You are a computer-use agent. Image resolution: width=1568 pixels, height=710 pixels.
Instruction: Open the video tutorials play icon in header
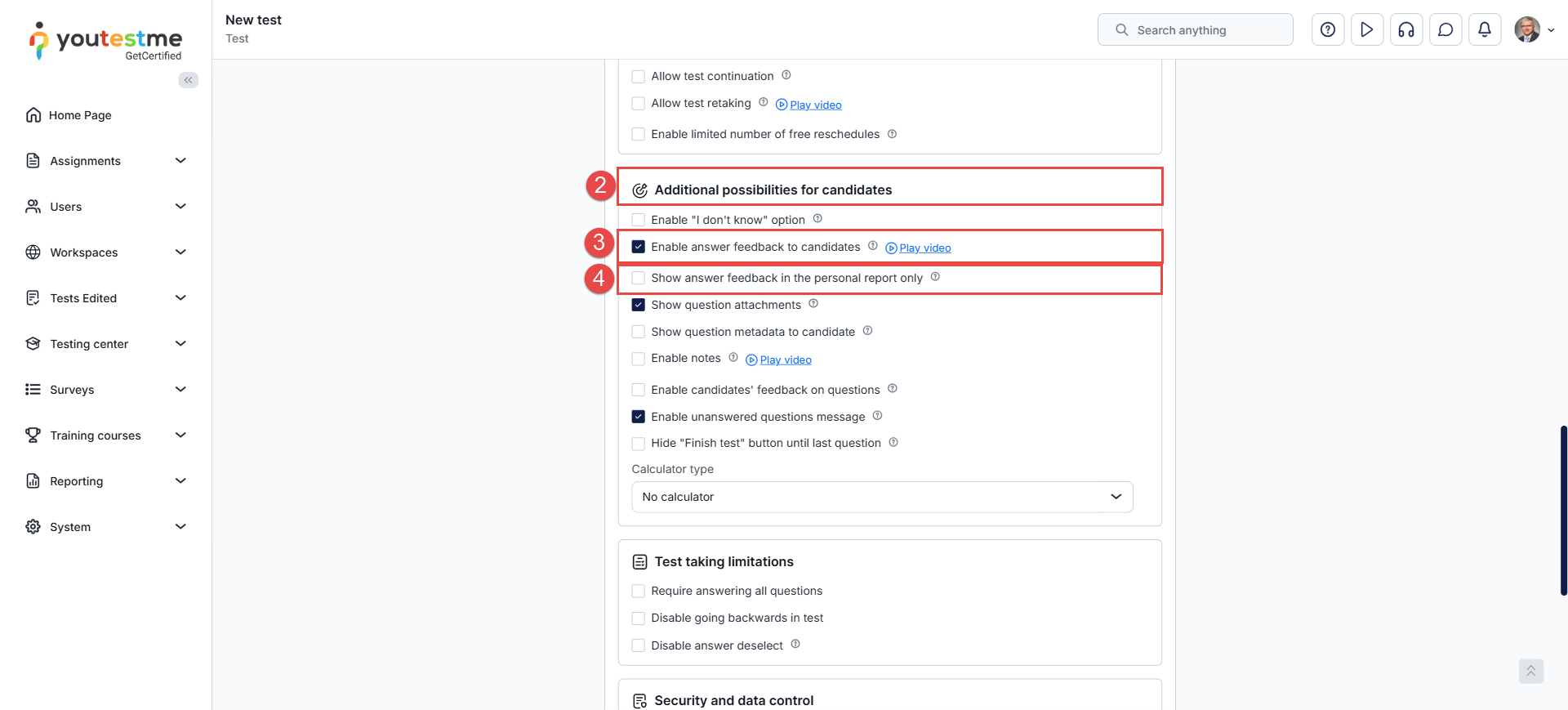(1367, 30)
